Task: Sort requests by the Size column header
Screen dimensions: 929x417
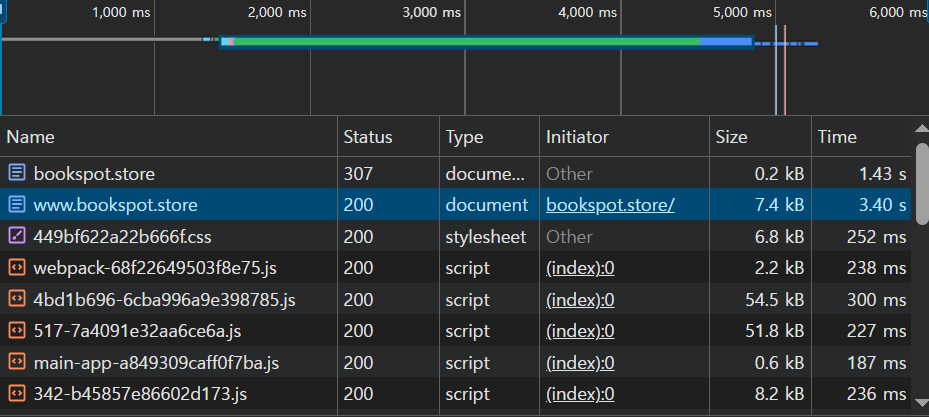Action: pos(760,137)
